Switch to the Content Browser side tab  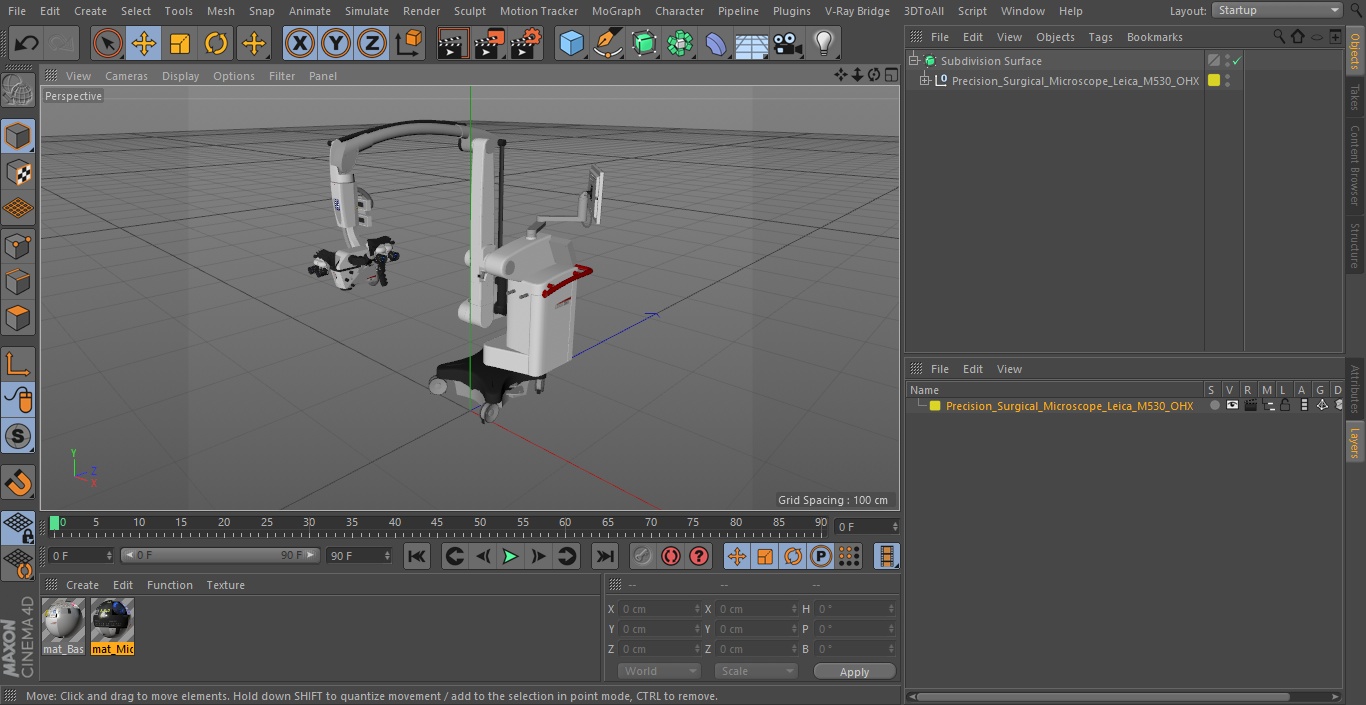[1355, 165]
